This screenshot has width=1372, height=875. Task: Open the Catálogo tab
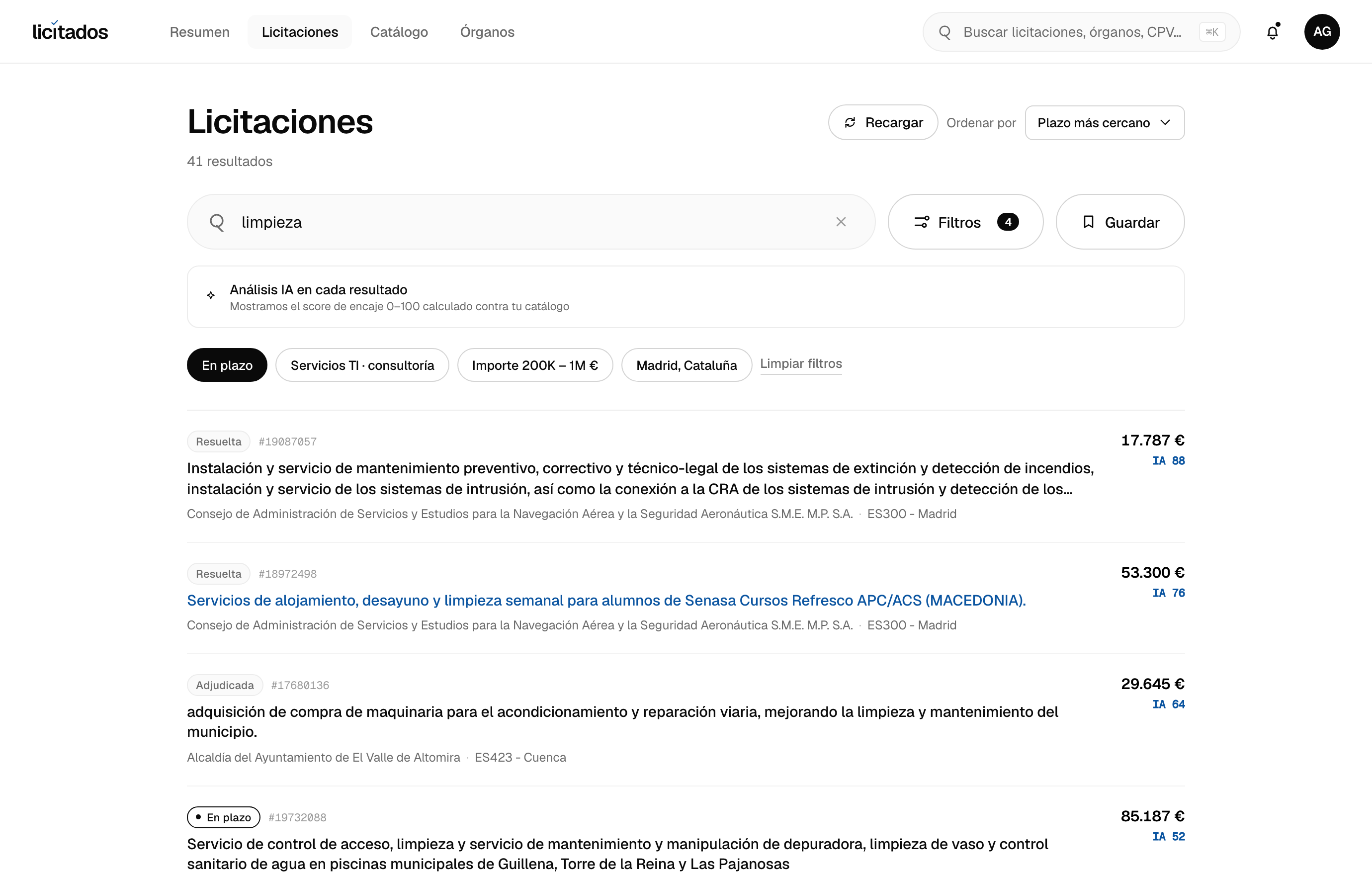tap(399, 32)
